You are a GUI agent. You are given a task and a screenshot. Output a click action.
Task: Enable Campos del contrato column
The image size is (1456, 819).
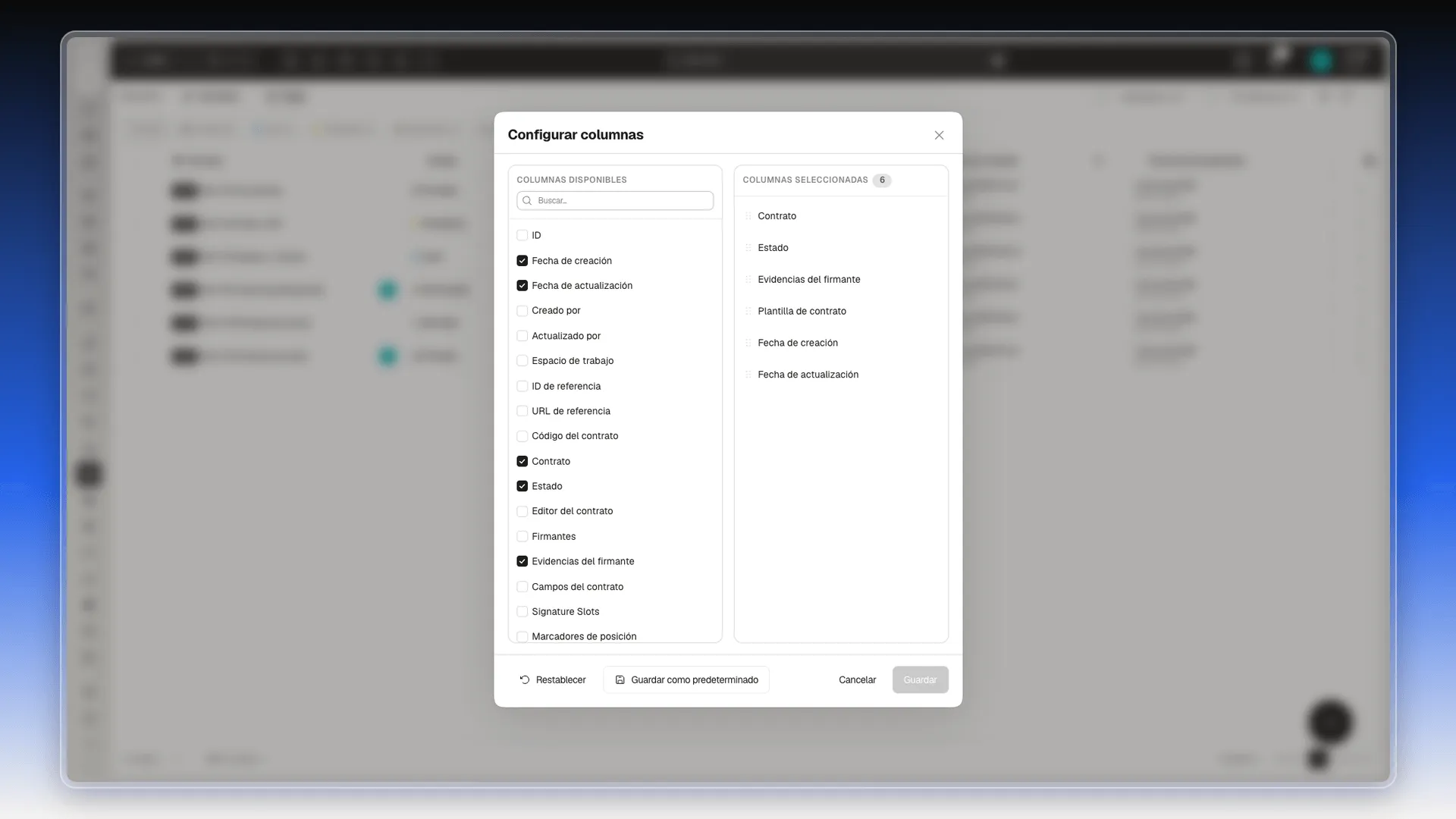click(x=522, y=587)
